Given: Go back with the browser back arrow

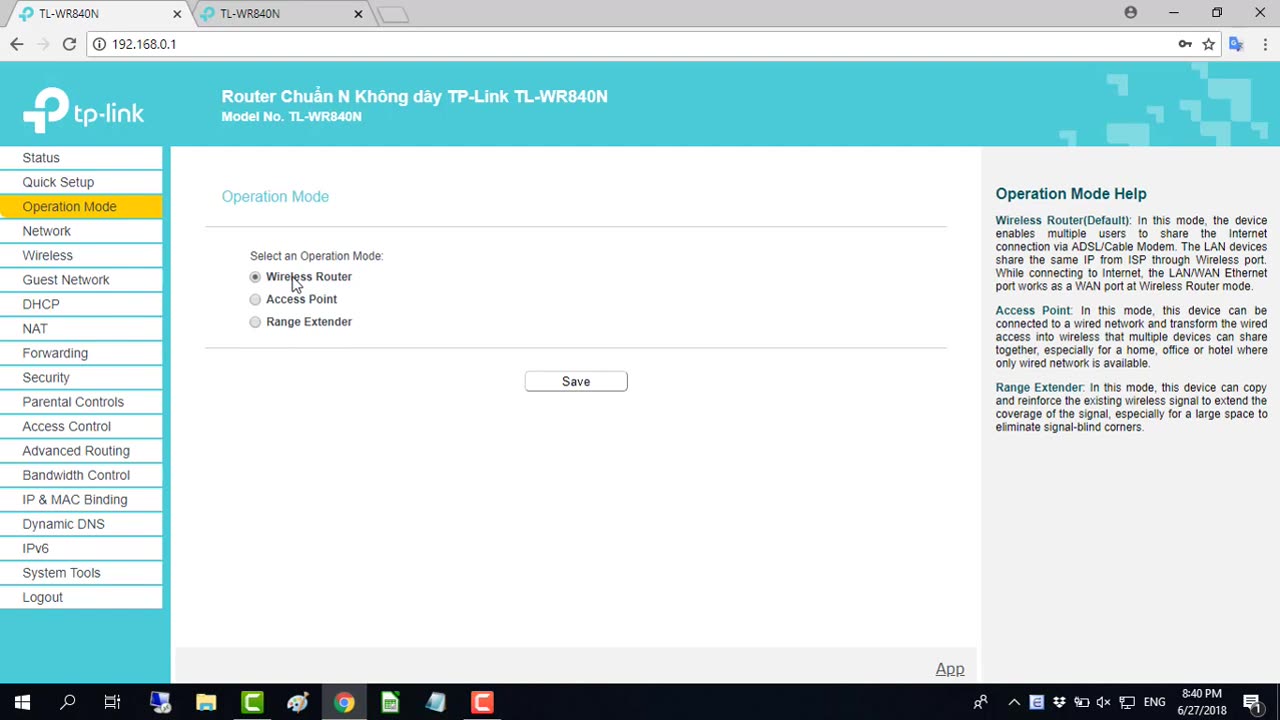Looking at the screenshot, I should point(17,44).
